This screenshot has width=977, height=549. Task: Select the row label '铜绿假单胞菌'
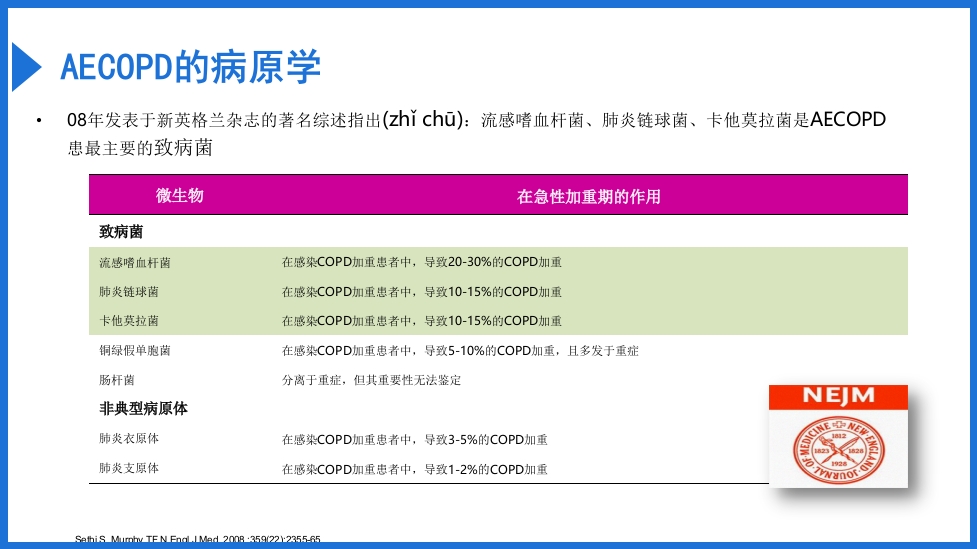coord(135,350)
